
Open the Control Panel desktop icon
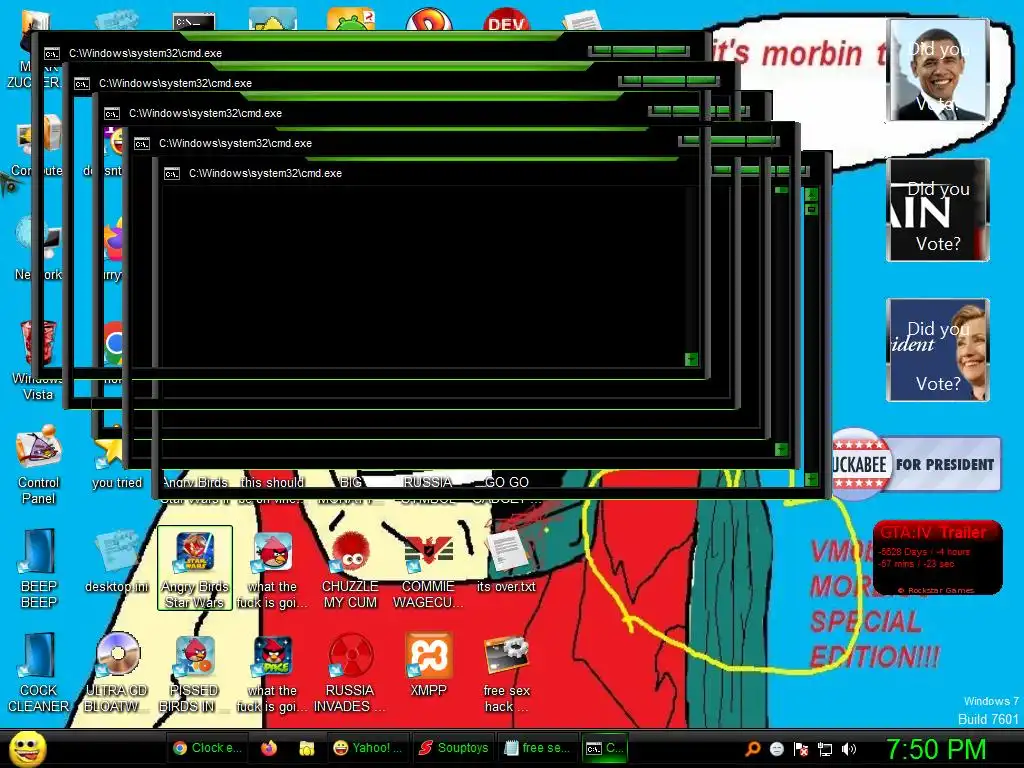point(39,465)
